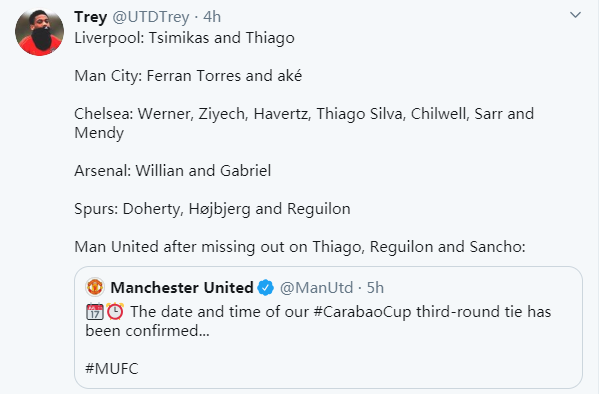Click the Chelsea signings line of text
Screen dimensions: 601x394
(304, 123)
